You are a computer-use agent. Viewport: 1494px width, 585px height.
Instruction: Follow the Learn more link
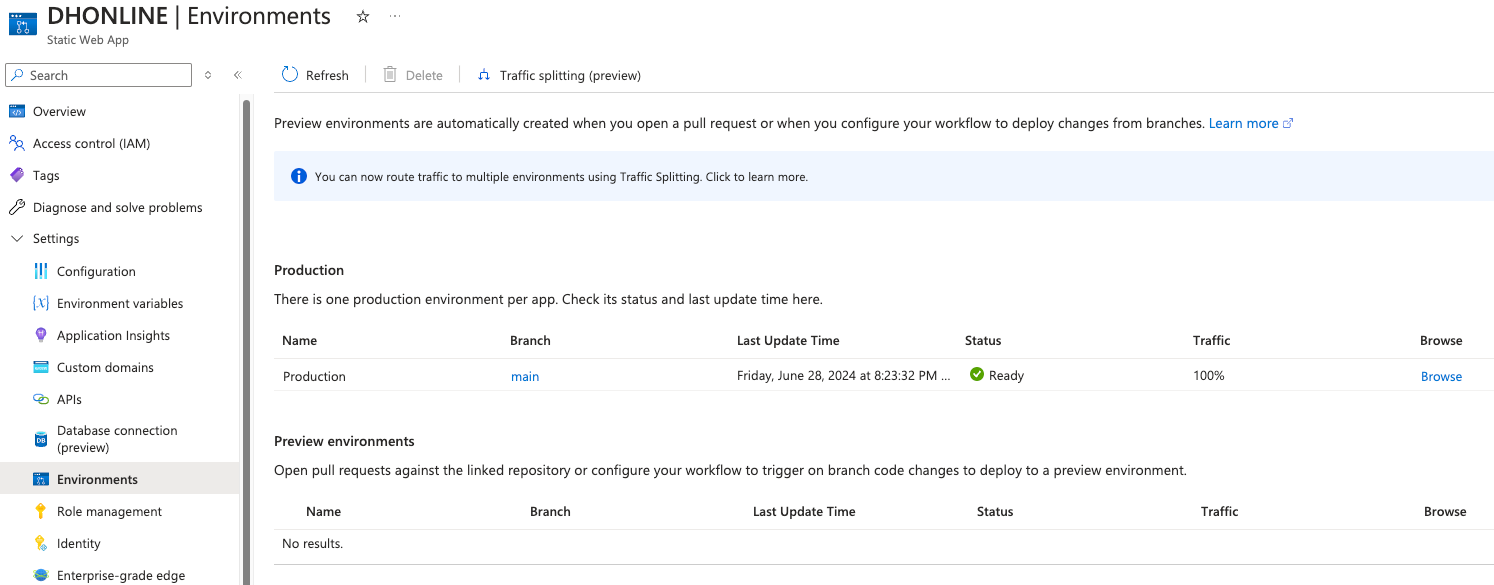click(x=1243, y=123)
